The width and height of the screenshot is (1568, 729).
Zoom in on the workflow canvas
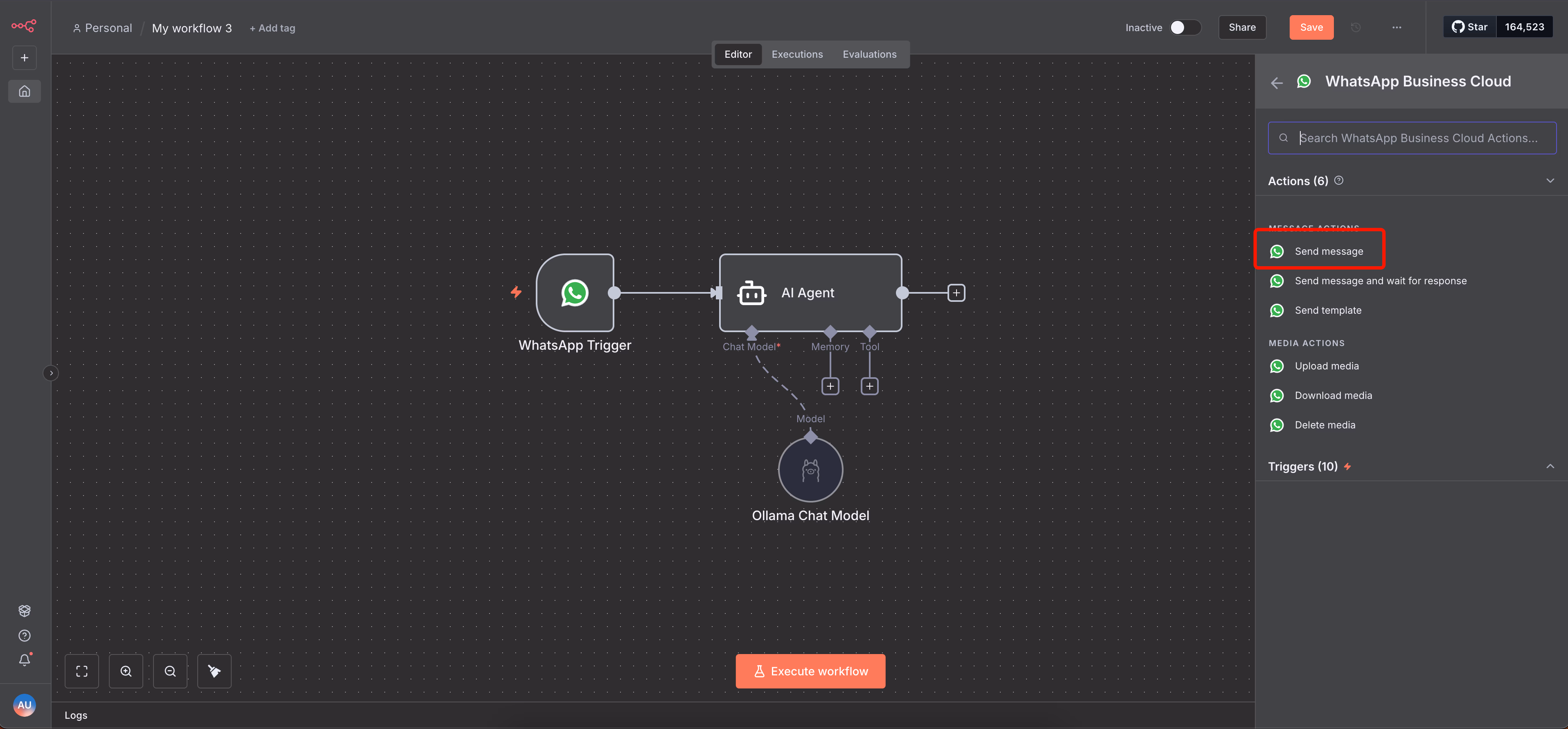coord(126,671)
